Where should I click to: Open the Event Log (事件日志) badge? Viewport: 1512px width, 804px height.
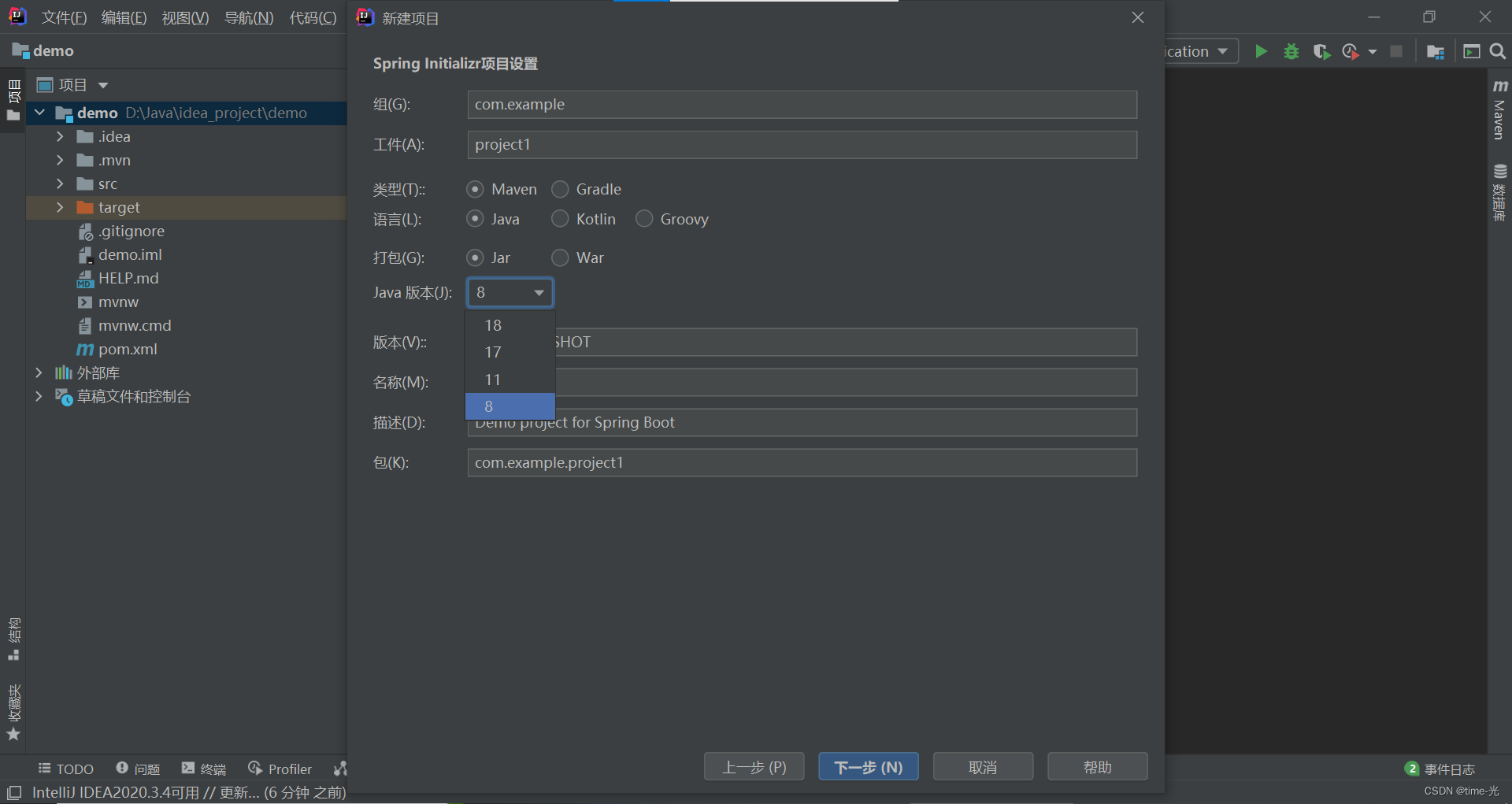click(1440, 769)
